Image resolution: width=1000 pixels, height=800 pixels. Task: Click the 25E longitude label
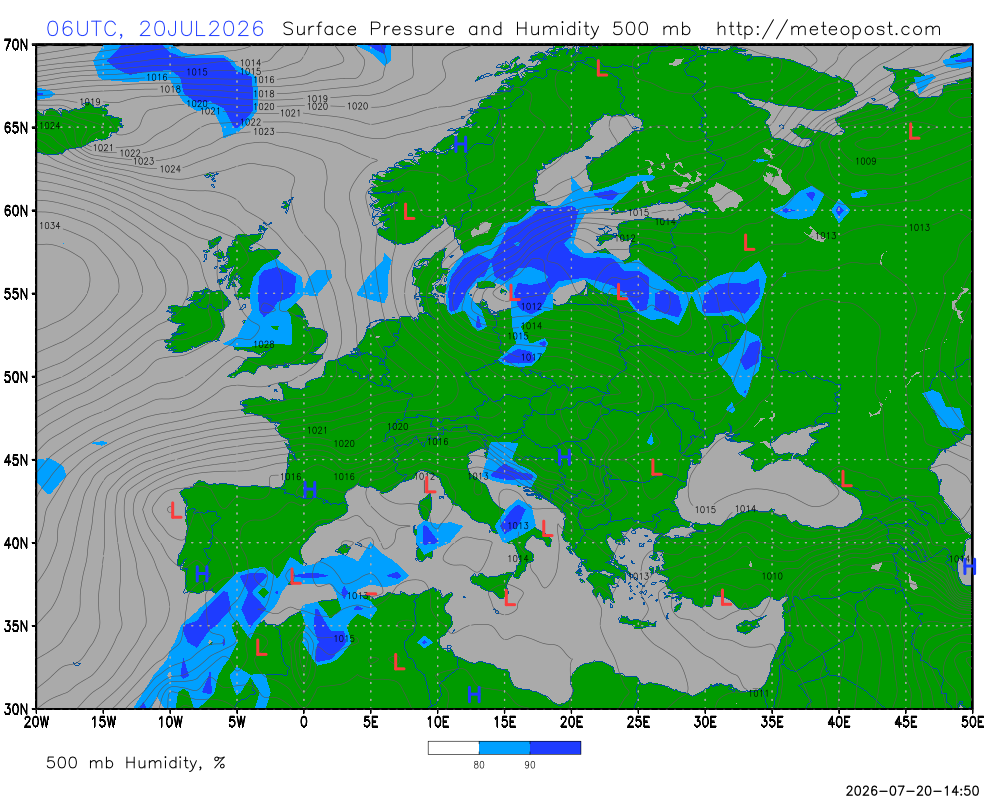tap(638, 722)
